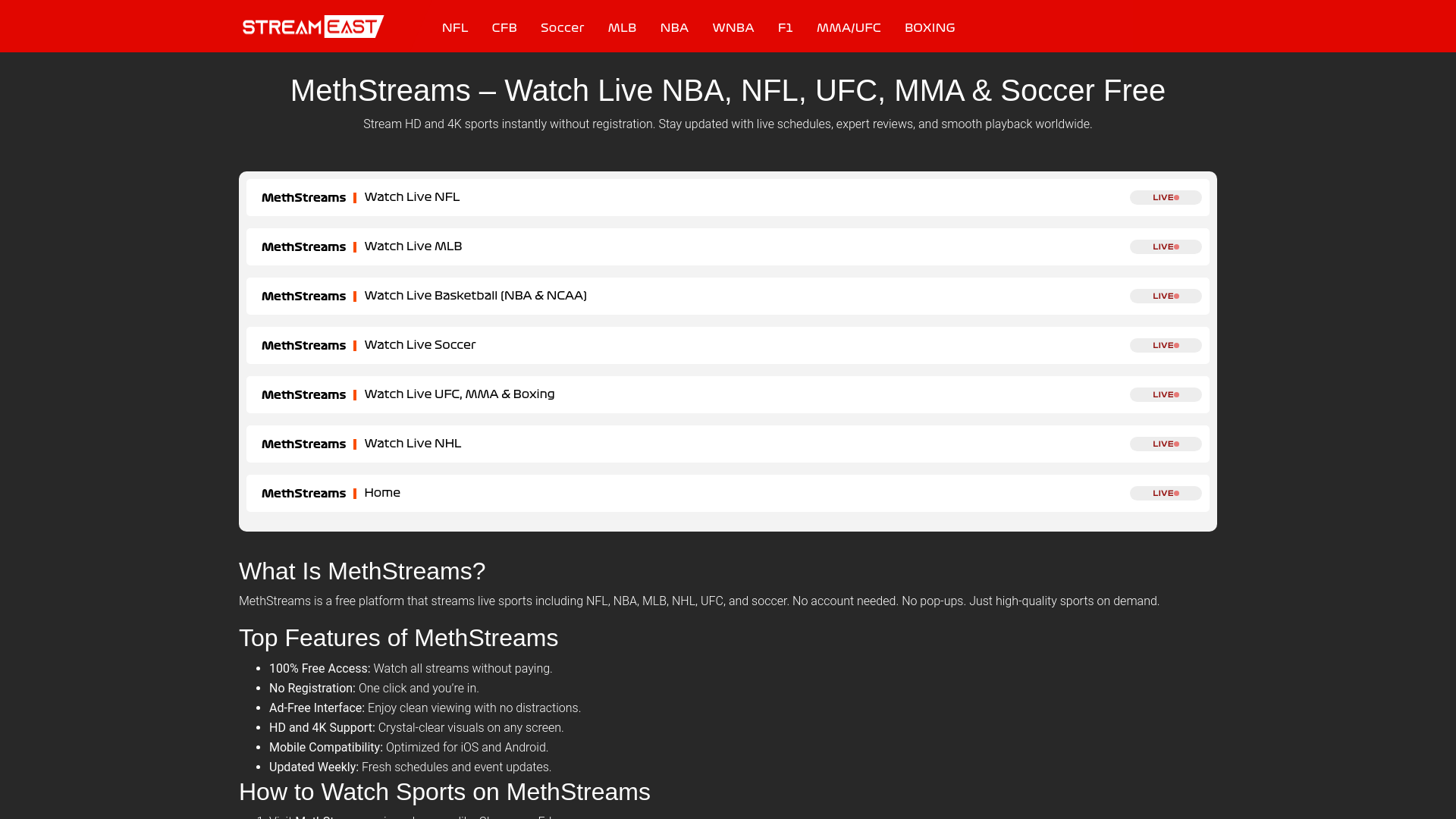Open the Watch Live NFL stream
This screenshot has width=1456, height=819.
coord(412,197)
